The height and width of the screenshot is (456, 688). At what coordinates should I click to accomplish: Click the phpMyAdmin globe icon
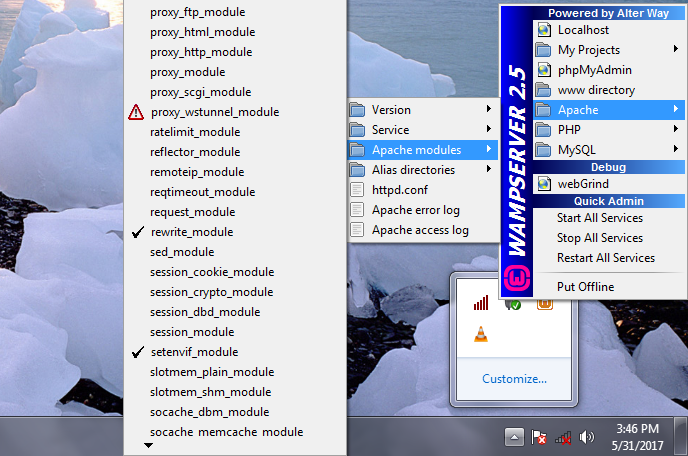544,70
